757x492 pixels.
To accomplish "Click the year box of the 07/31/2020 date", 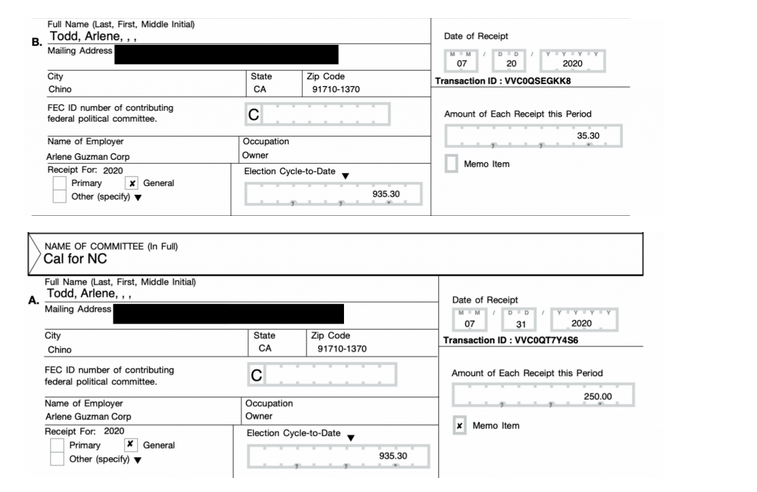I will (584, 320).
